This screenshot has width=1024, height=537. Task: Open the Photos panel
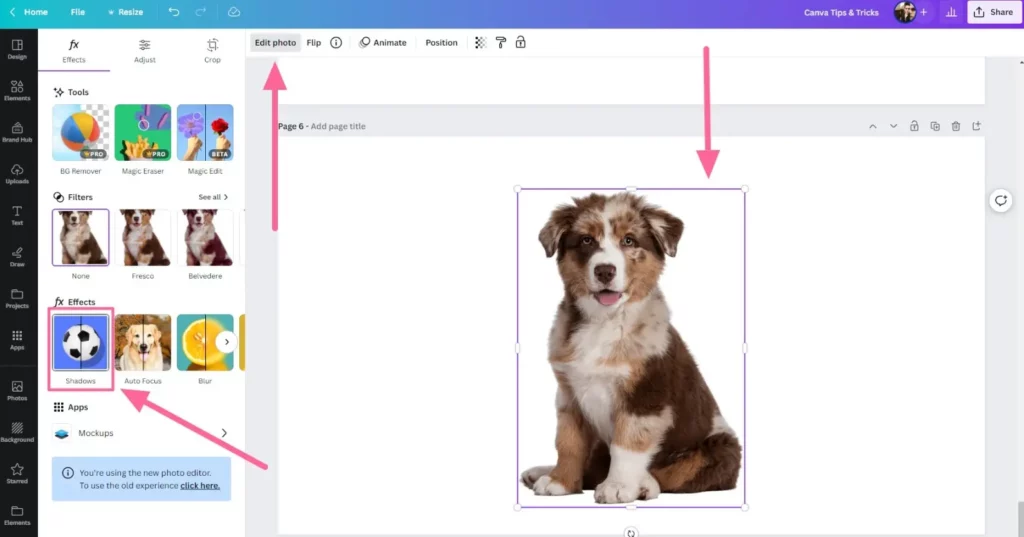[x=17, y=391]
